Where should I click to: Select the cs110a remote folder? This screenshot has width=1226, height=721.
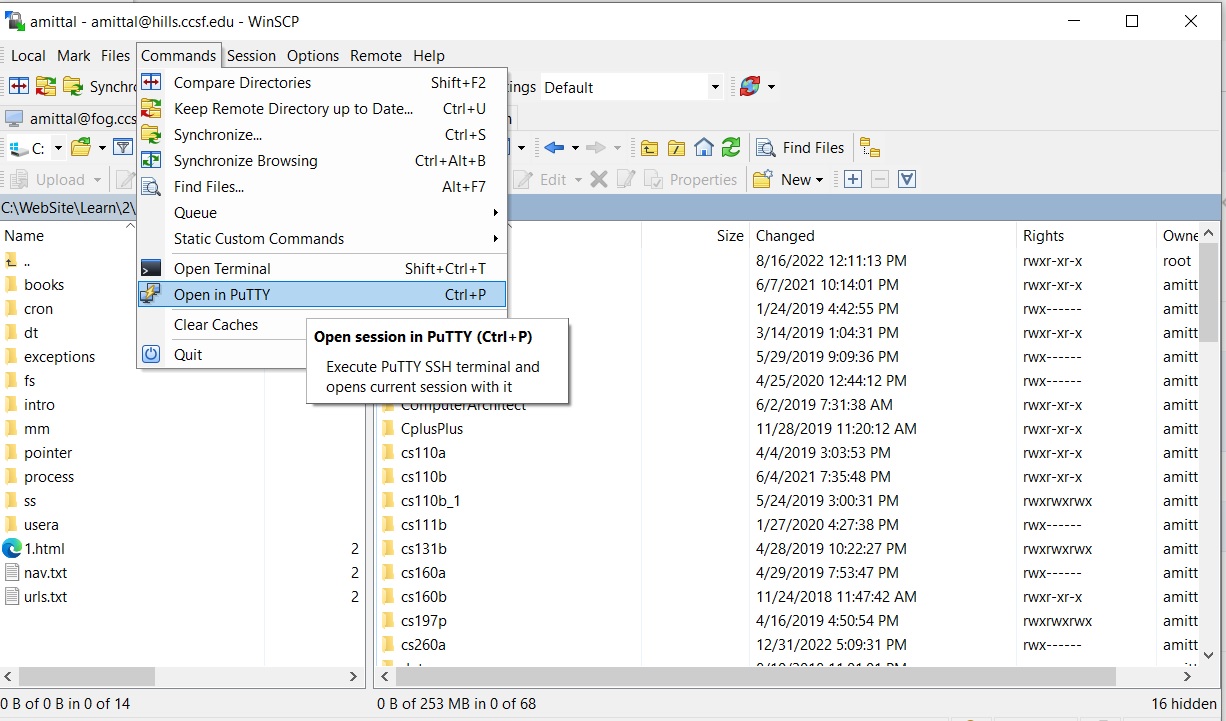pos(423,453)
